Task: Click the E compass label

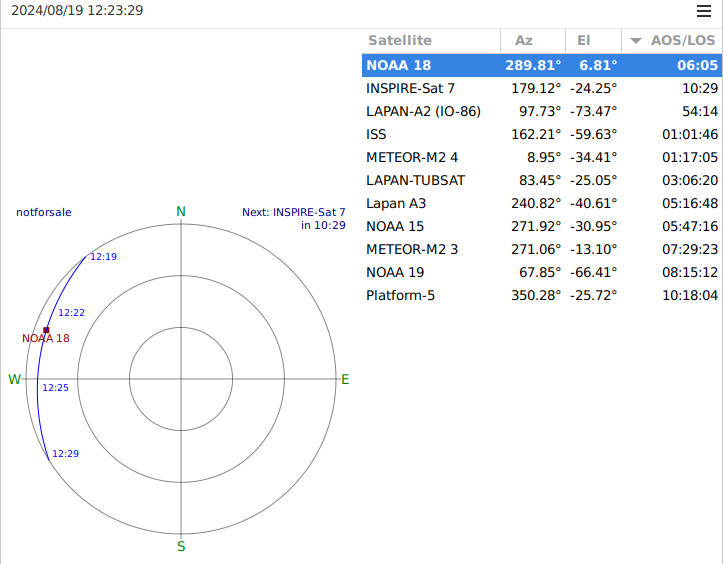Action: pos(345,380)
